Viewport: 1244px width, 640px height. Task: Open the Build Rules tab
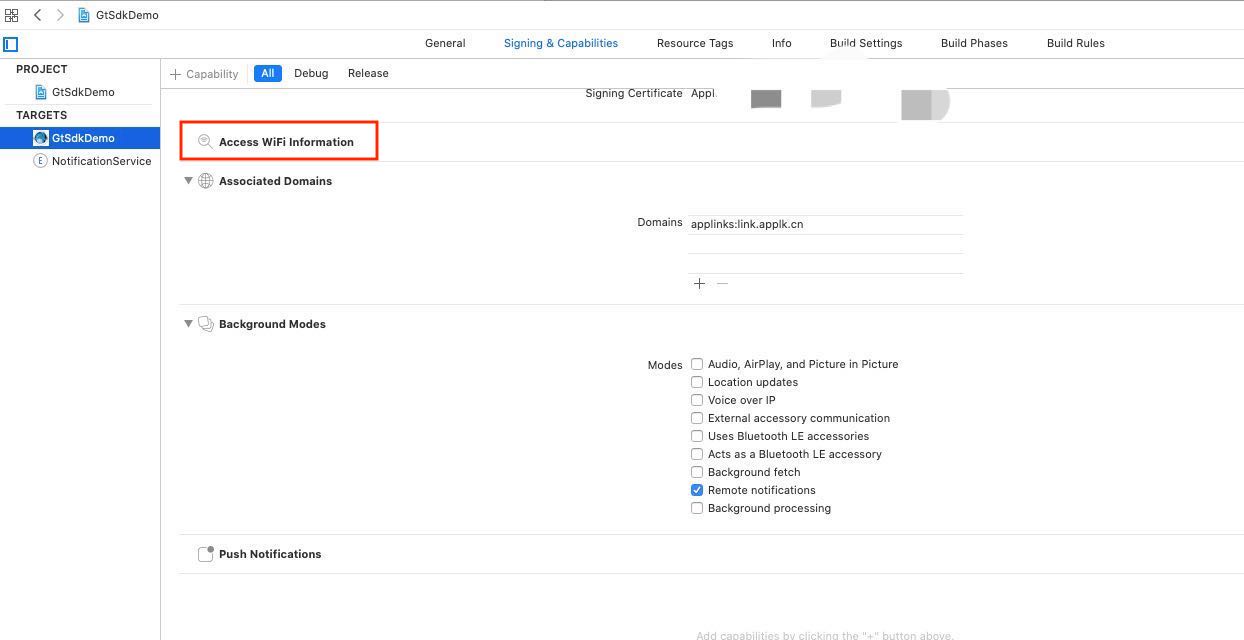tap(1076, 43)
